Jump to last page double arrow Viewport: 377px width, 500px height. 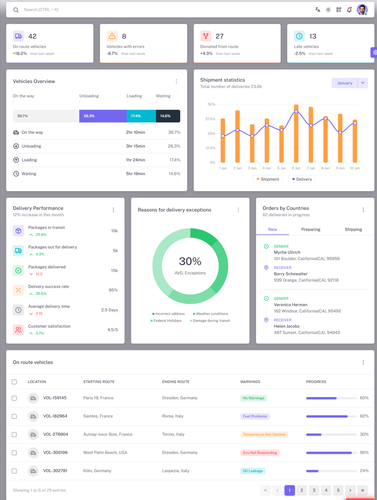click(x=362, y=490)
